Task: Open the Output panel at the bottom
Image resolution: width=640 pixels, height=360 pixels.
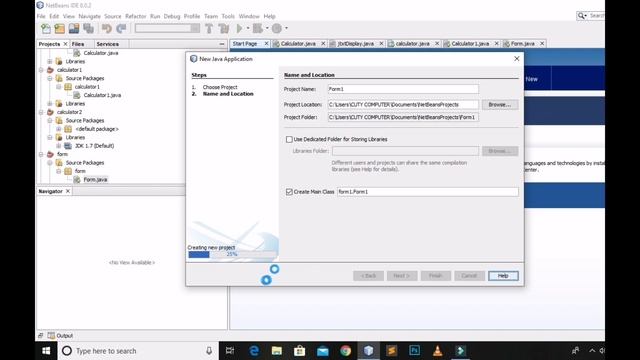Action: coord(60,336)
